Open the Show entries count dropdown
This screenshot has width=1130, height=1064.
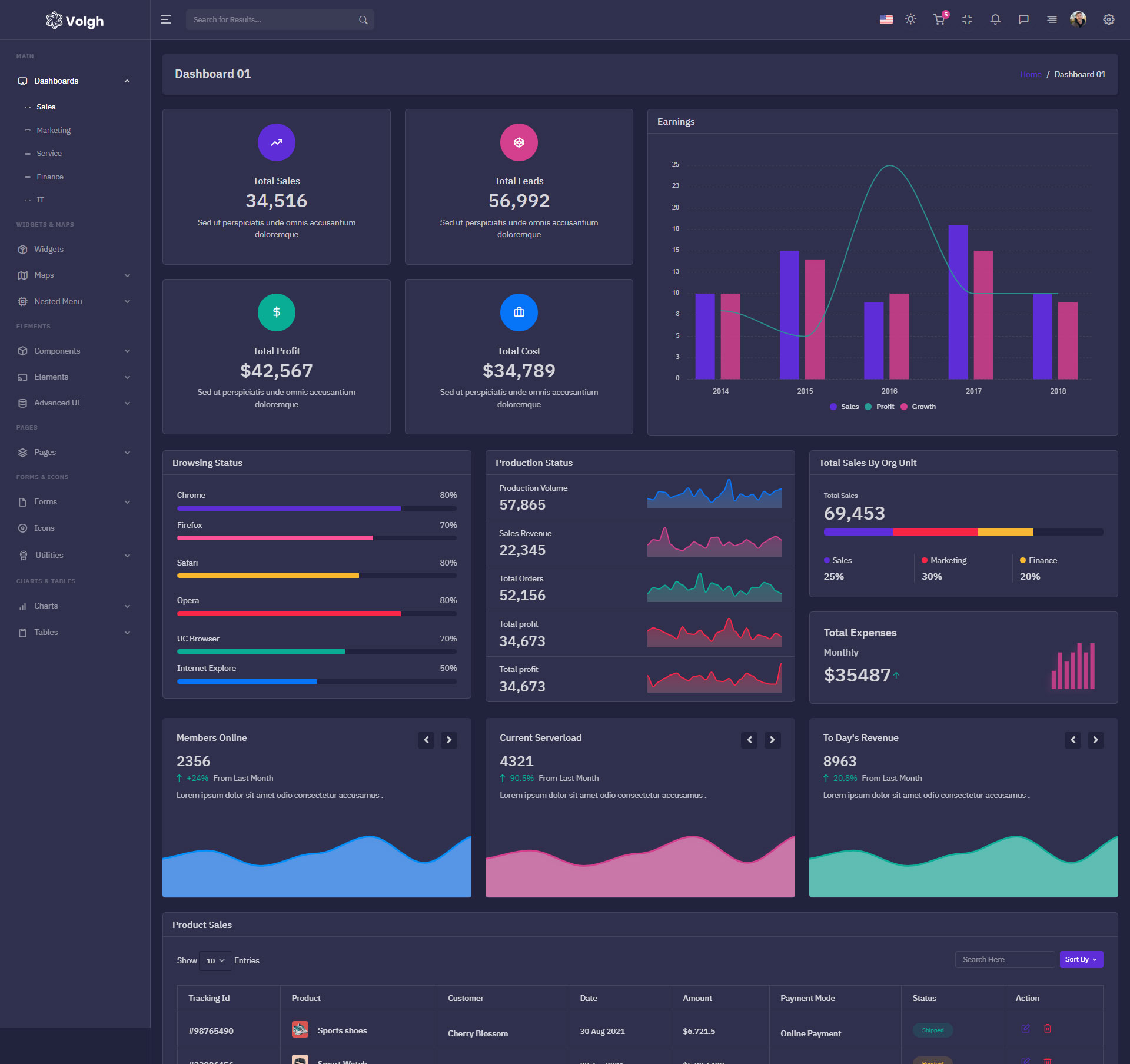215,960
